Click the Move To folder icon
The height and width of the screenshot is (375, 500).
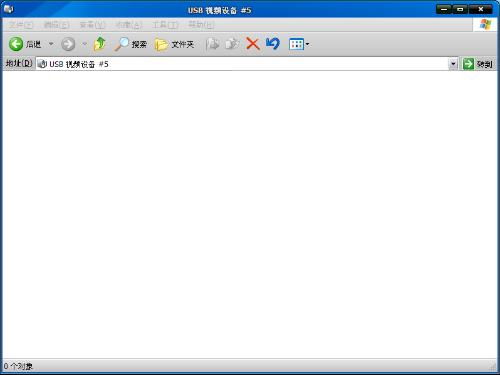212,44
